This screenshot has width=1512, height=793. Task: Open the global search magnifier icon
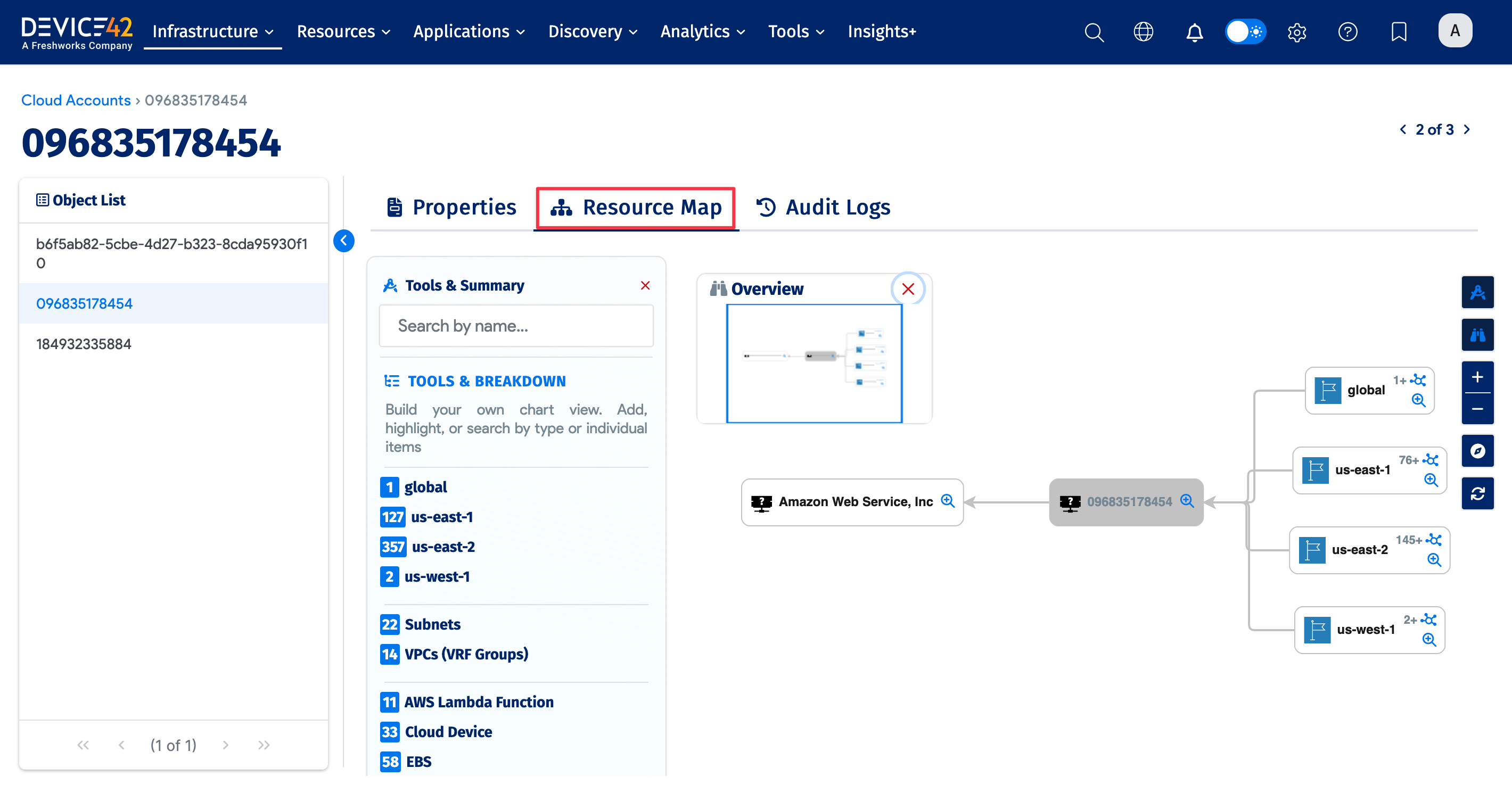(x=1094, y=32)
